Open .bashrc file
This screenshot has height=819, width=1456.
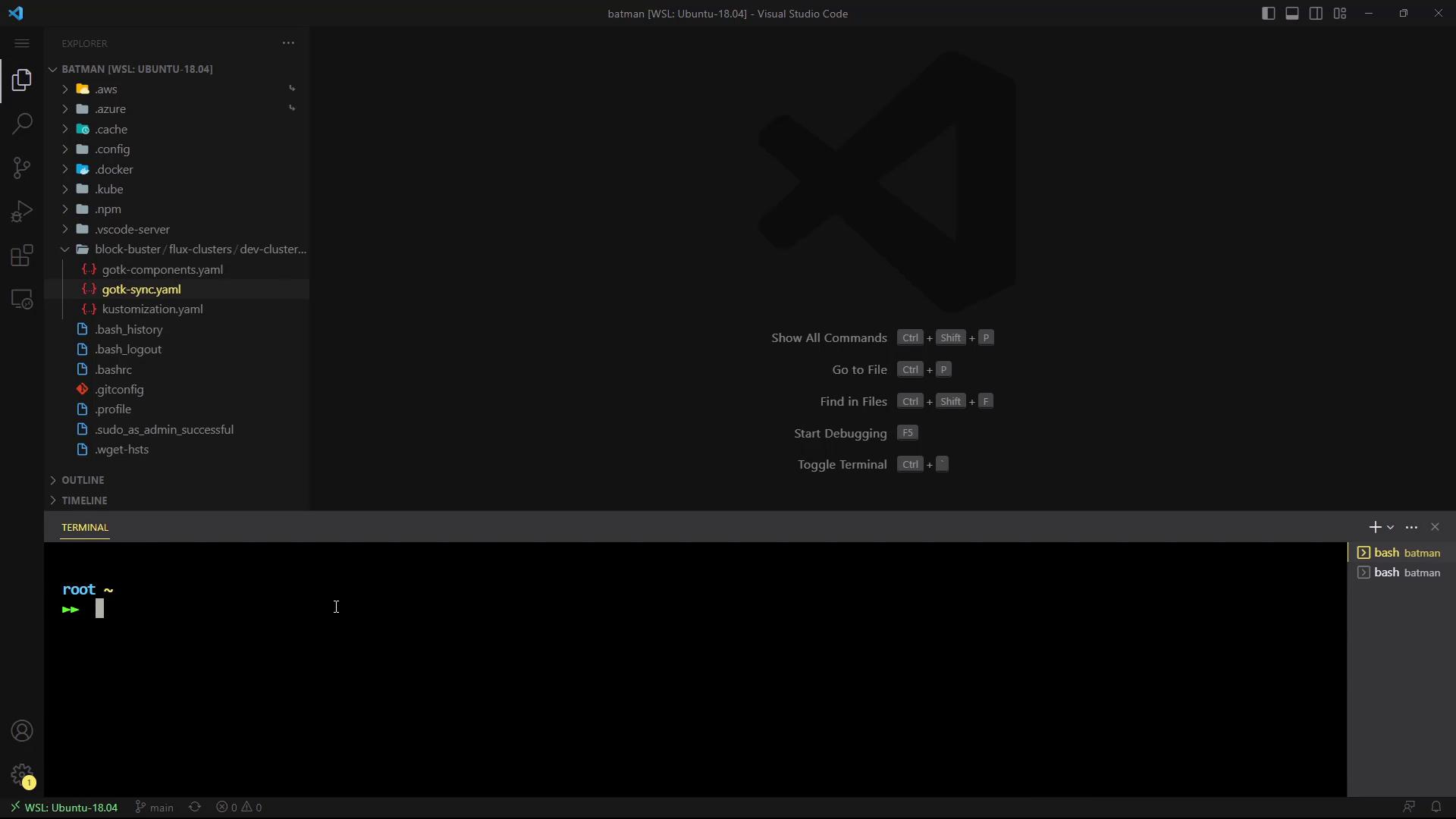pos(177,369)
